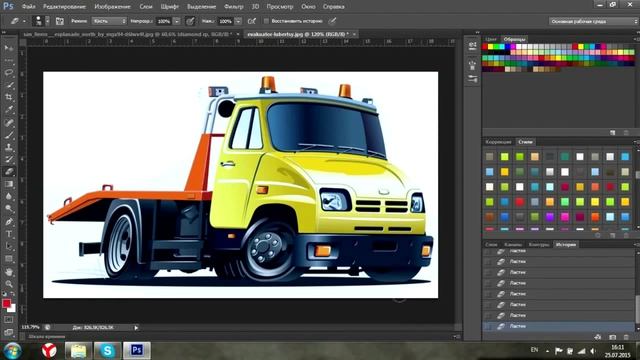Select the Path Selection arrow tool

[9, 247]
